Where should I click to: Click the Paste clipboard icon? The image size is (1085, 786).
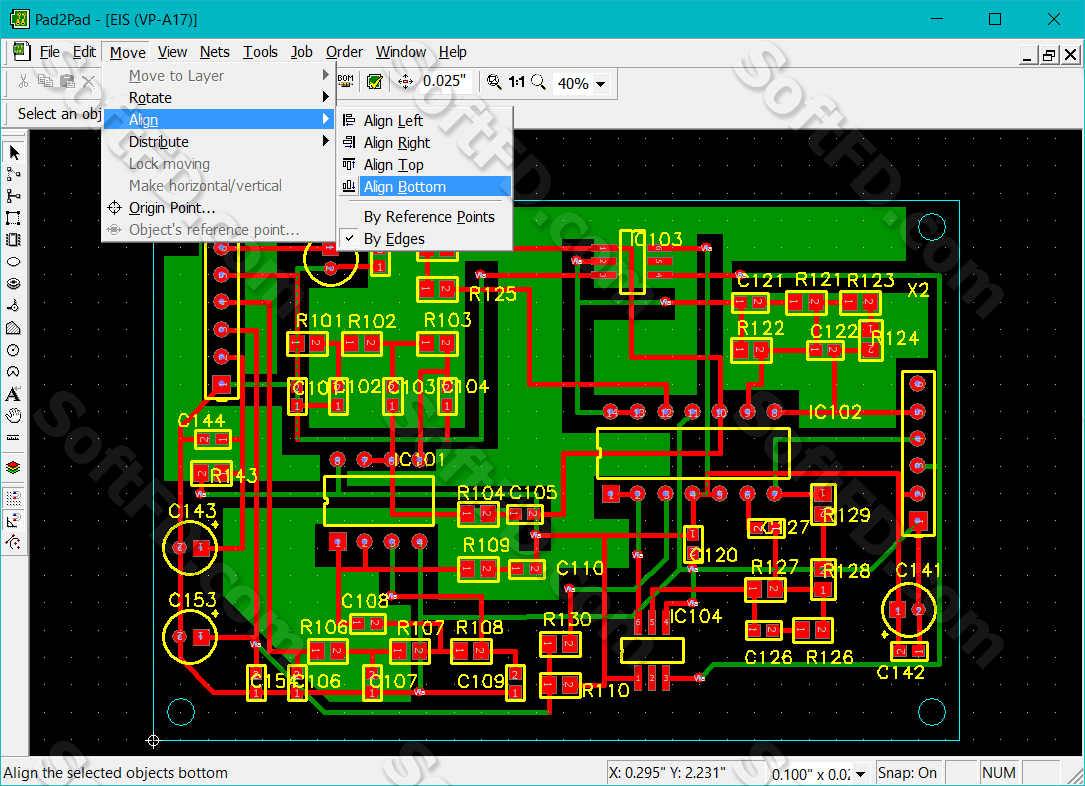67,82
